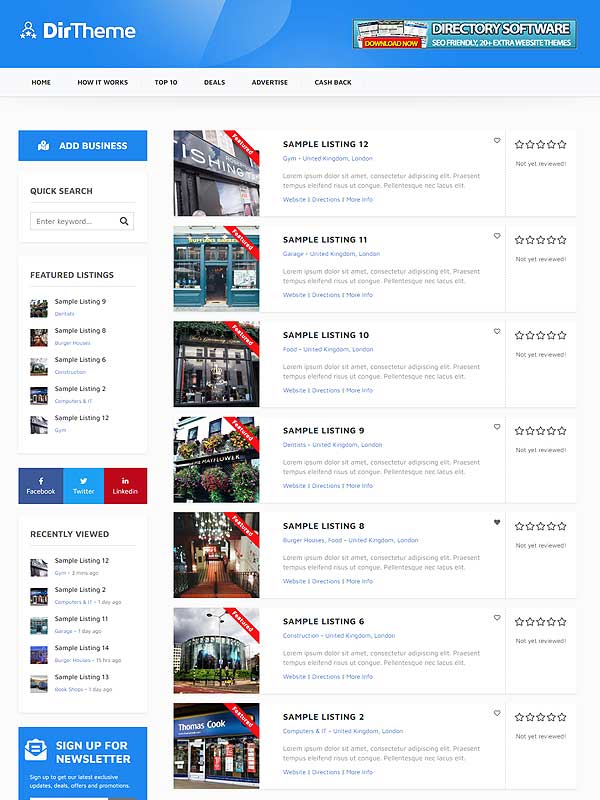This screenshot has height=800, width=600.
Task: Open Directions link for Sample Listing 9
Action: [326, 486]
